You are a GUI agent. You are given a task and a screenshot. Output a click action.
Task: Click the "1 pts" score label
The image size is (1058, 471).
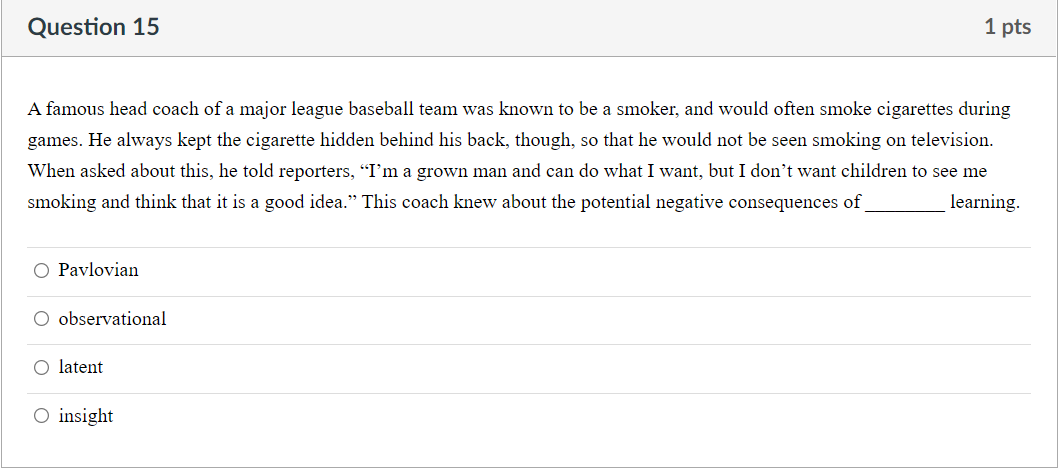pos(1007,27)
